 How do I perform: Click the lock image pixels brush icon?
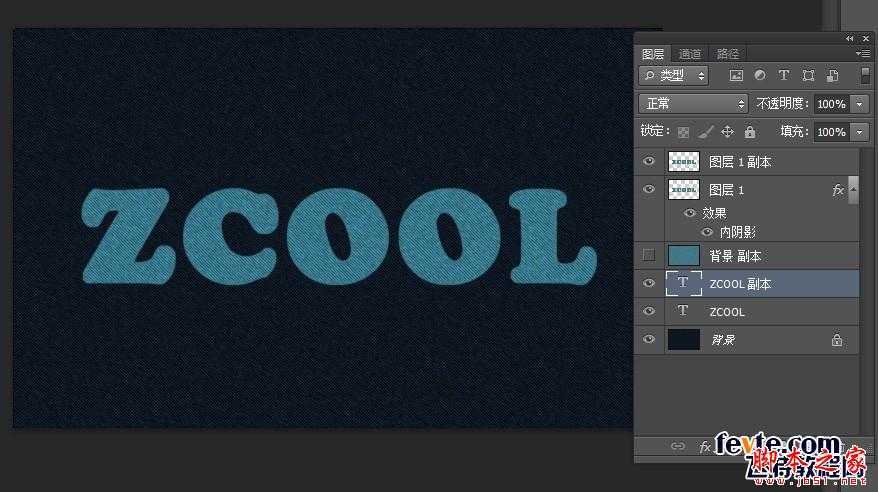706,132
